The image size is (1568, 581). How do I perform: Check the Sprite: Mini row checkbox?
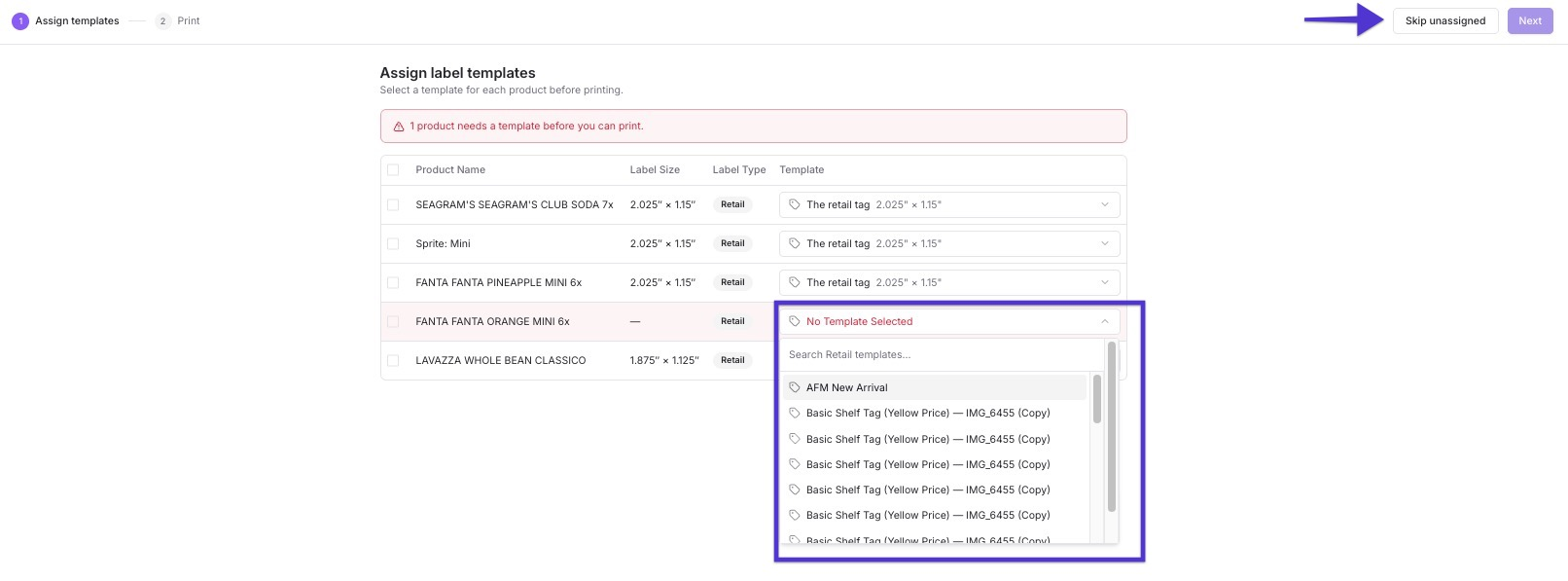pos(393,243)
